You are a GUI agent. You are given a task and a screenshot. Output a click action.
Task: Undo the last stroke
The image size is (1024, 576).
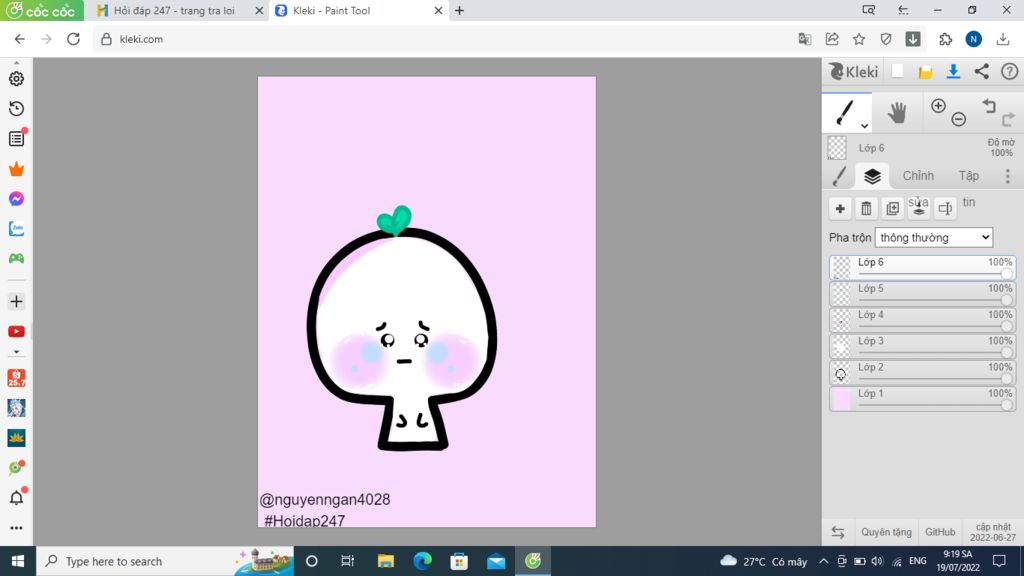click(989, 106)
